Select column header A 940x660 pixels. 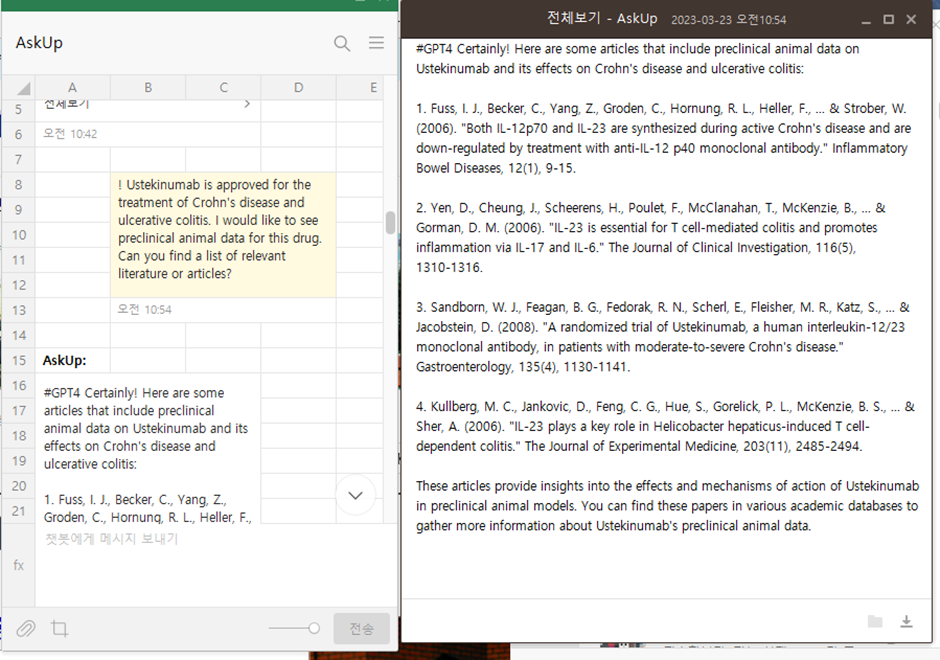tap(73, 88)
